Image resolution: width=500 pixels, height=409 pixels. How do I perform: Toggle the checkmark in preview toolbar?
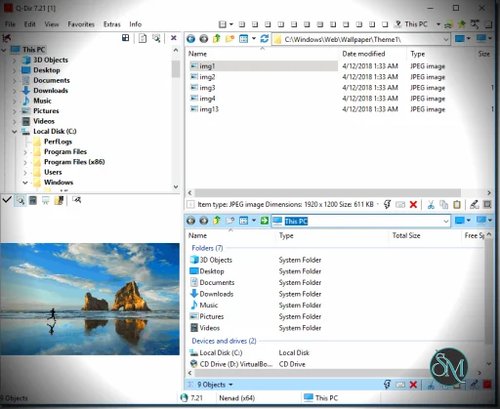[x=7, y=200]
